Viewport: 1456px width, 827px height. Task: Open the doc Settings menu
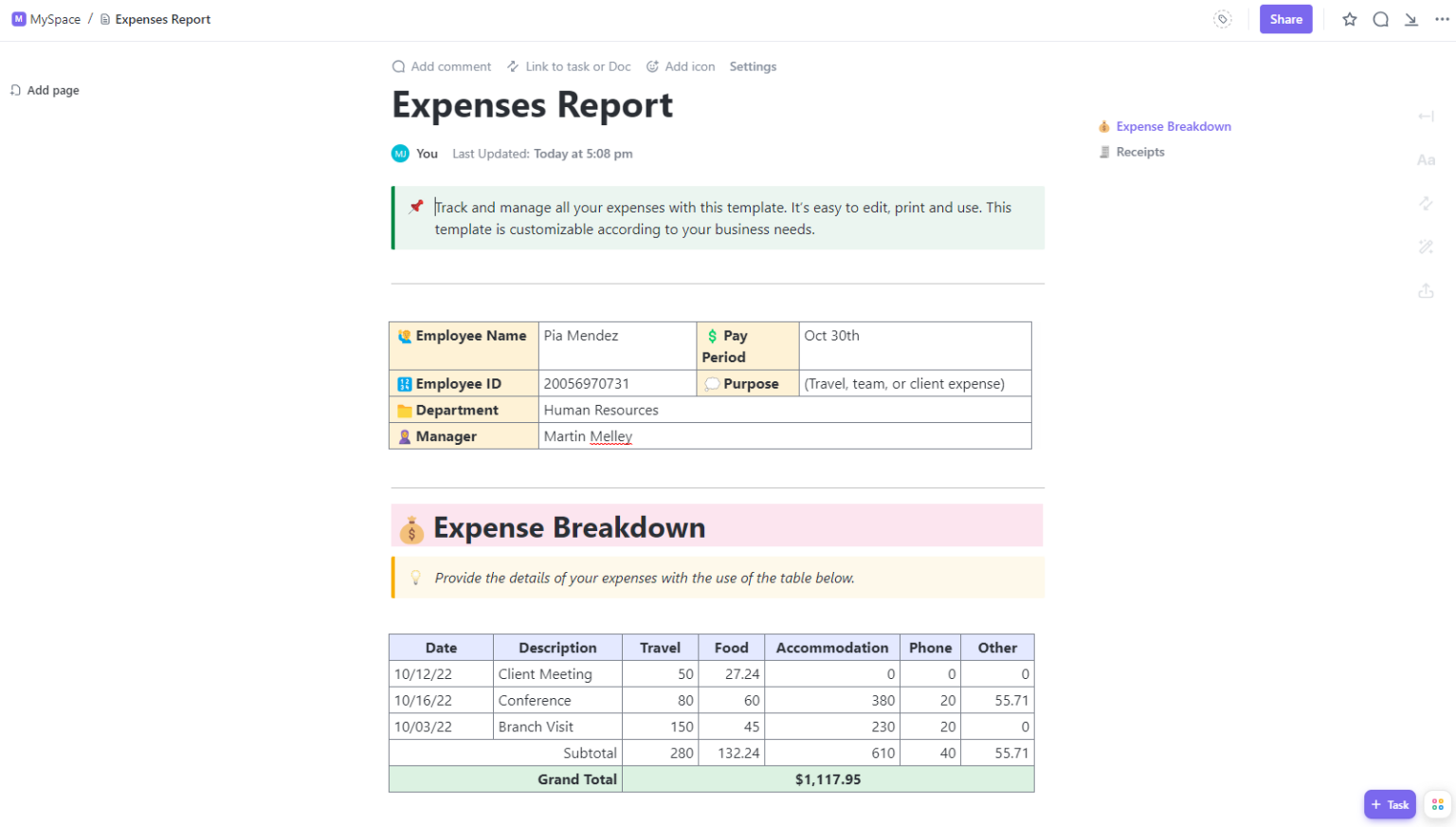(x=753, y=66)
